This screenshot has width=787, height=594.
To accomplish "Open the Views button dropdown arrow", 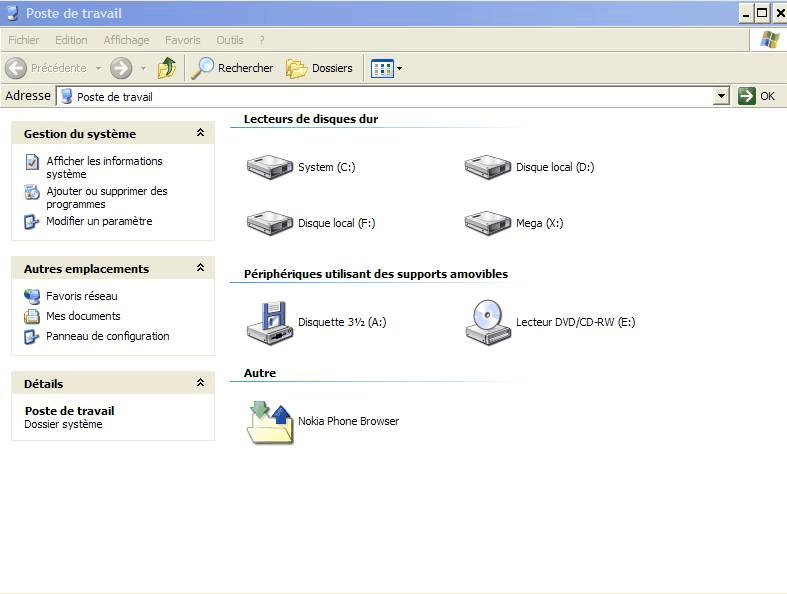I will (x=400, y=68).
